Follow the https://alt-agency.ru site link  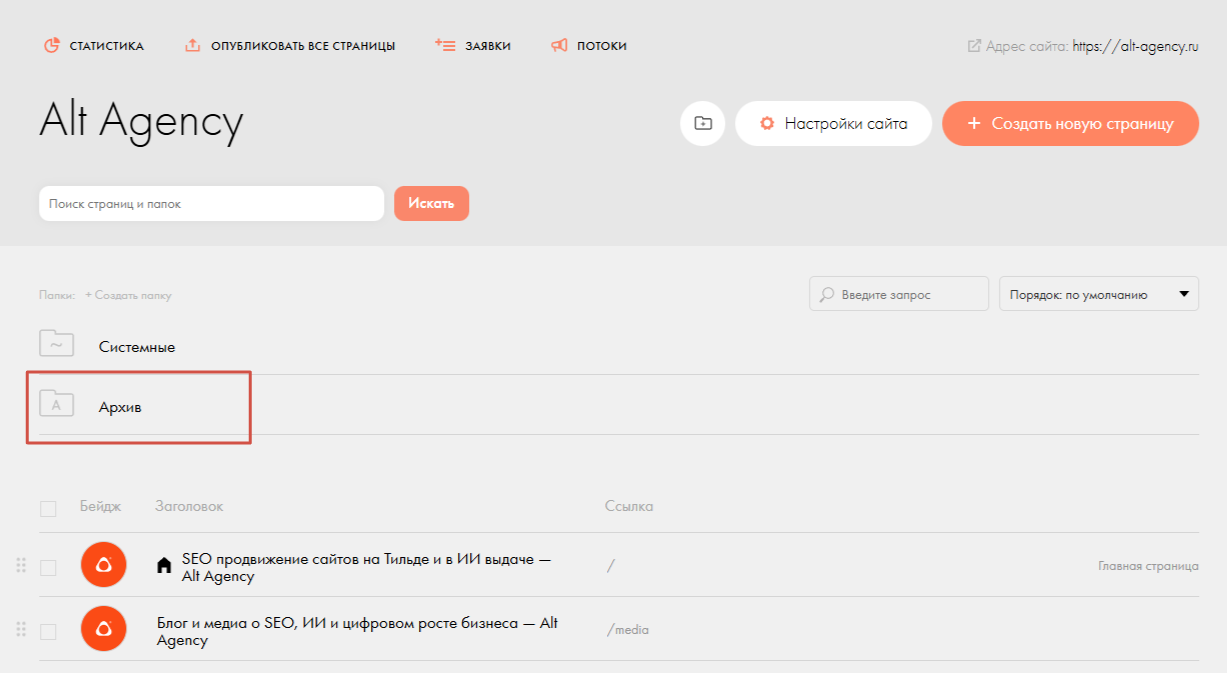[x=1135, y=46]
